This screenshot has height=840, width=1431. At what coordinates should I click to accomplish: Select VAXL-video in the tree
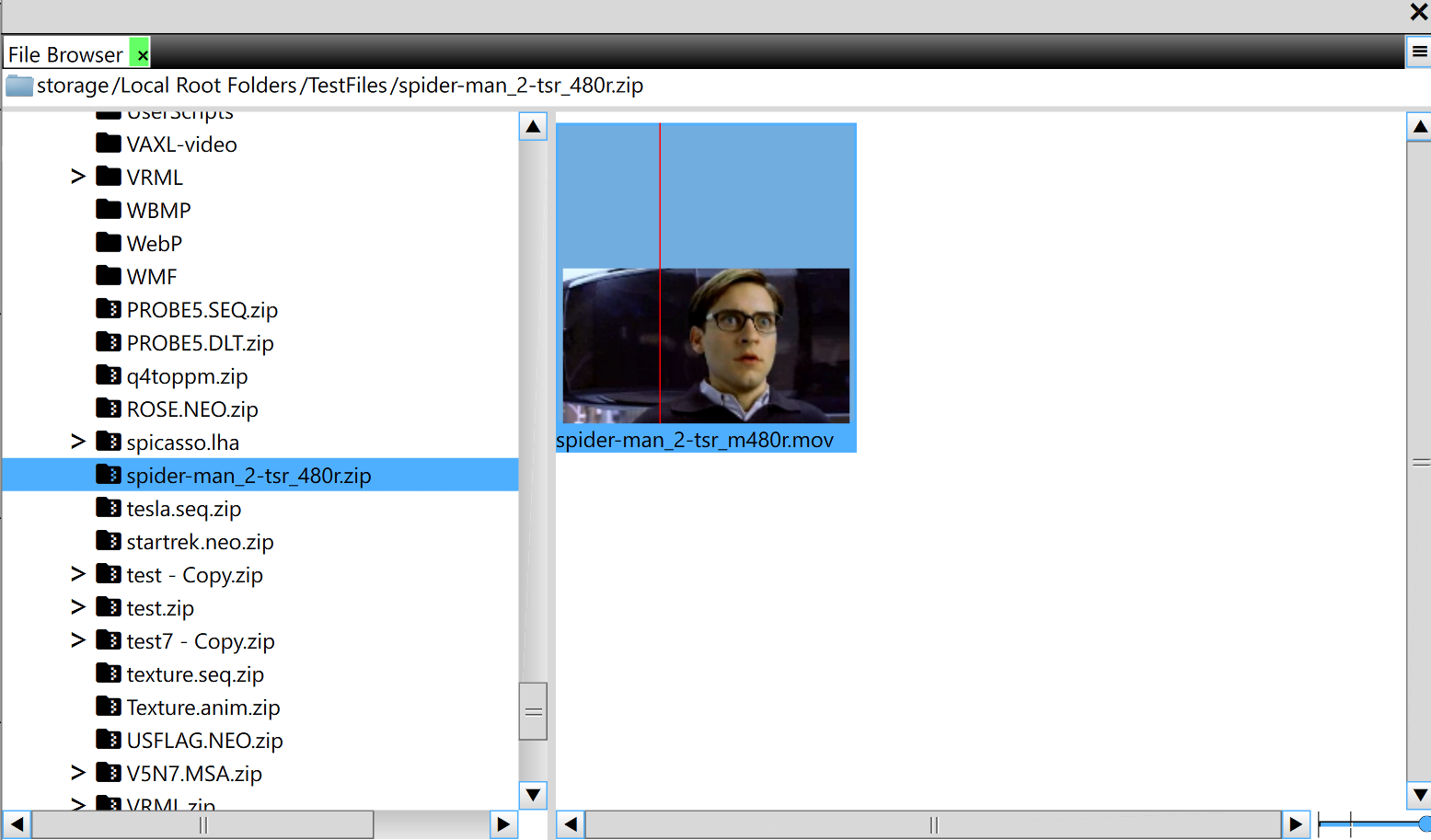click(181, 144)
